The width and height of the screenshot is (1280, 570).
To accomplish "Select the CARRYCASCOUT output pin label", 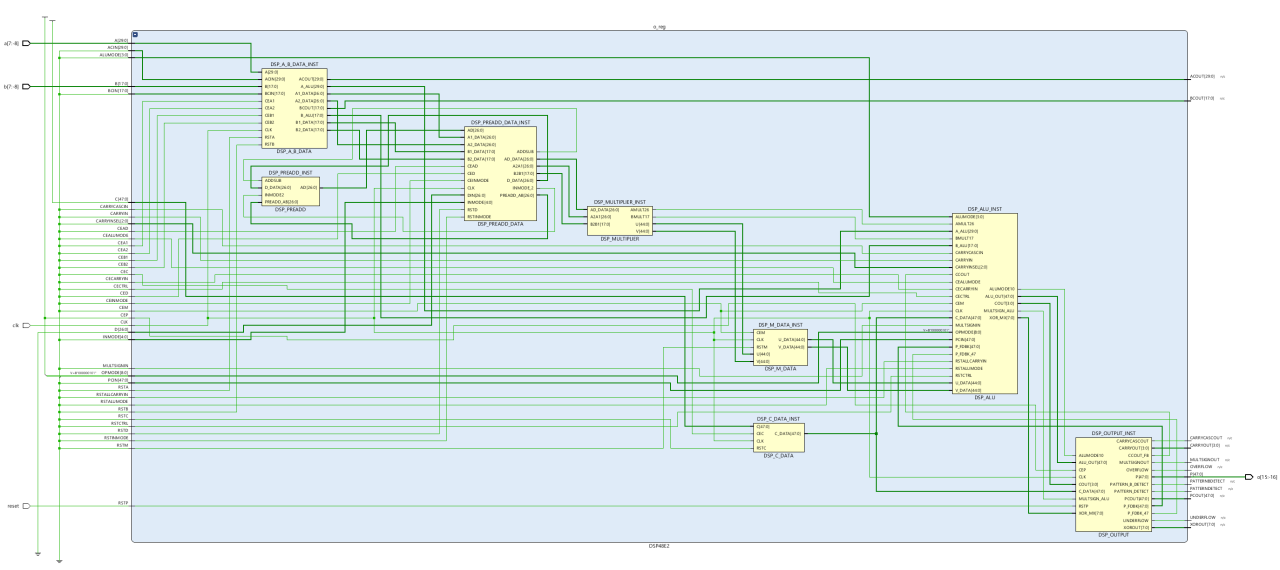I will coord(1206,438).
